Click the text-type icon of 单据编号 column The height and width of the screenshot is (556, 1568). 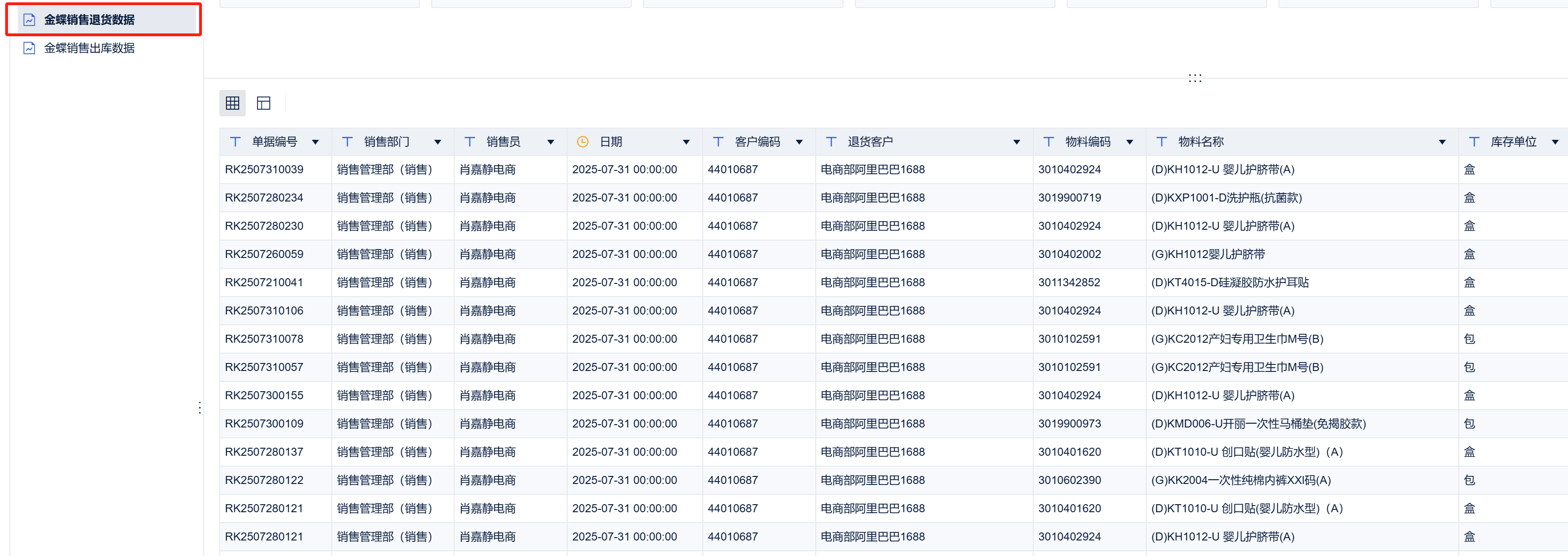coord(235,142)
